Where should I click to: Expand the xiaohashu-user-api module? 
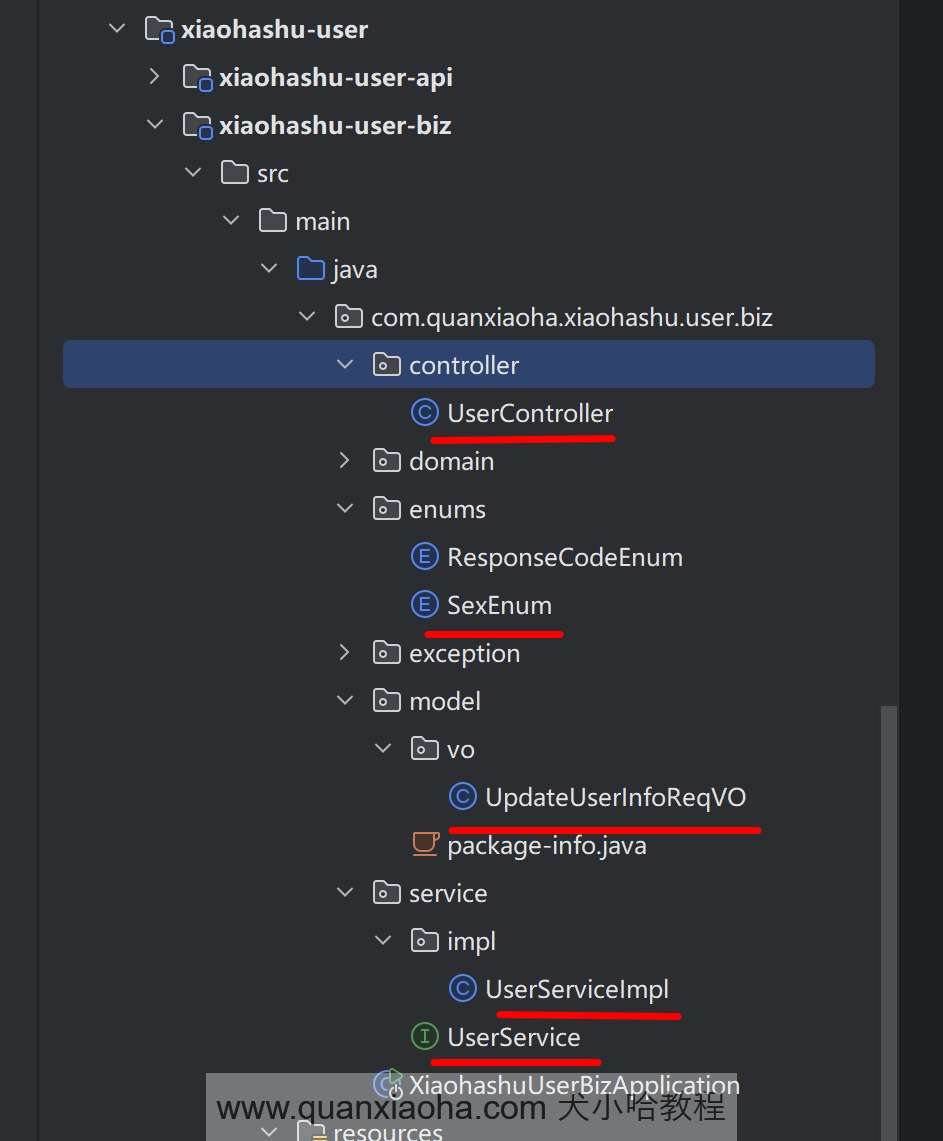click(154, 77)
